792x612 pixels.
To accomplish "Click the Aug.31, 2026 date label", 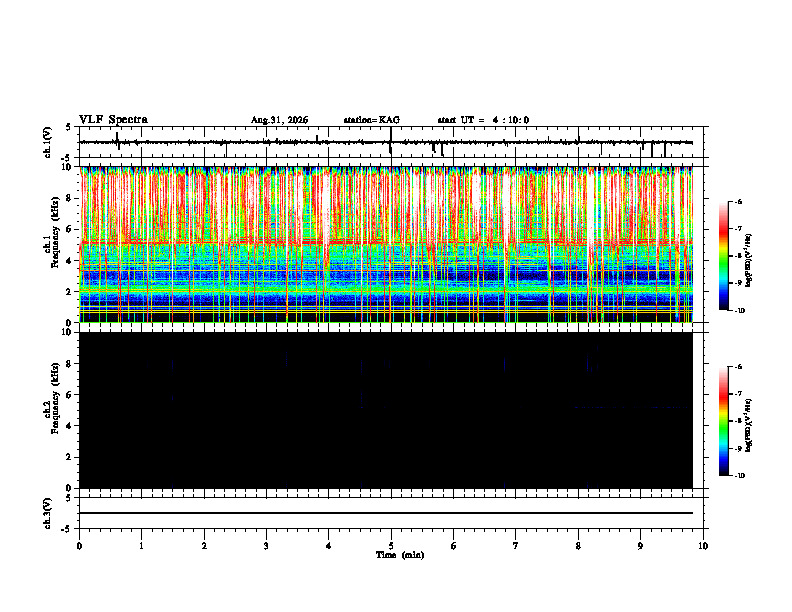I will [279, 120].
